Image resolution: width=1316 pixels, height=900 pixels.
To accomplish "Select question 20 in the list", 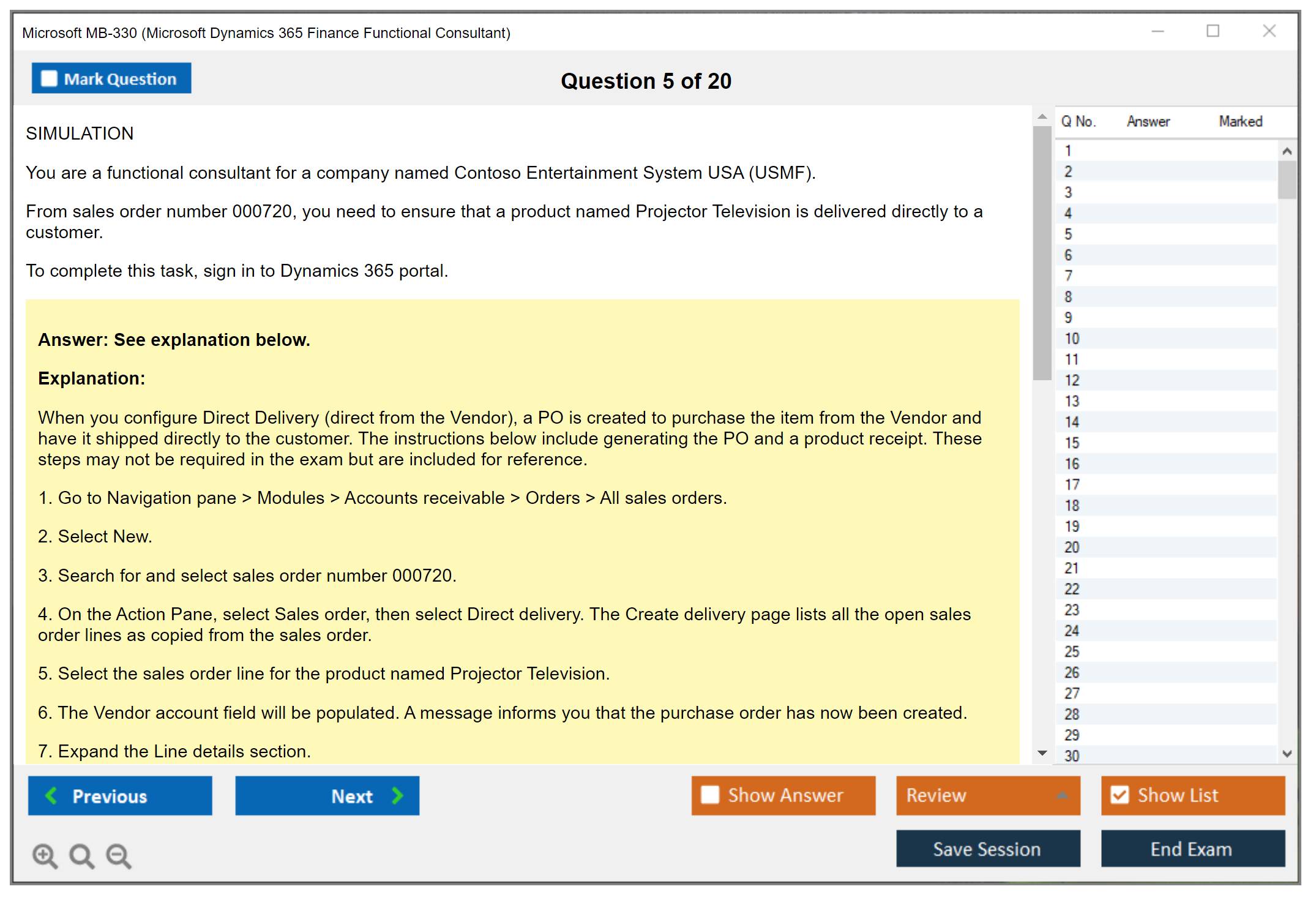I will pyautogui.click(x=1072, y=547).
